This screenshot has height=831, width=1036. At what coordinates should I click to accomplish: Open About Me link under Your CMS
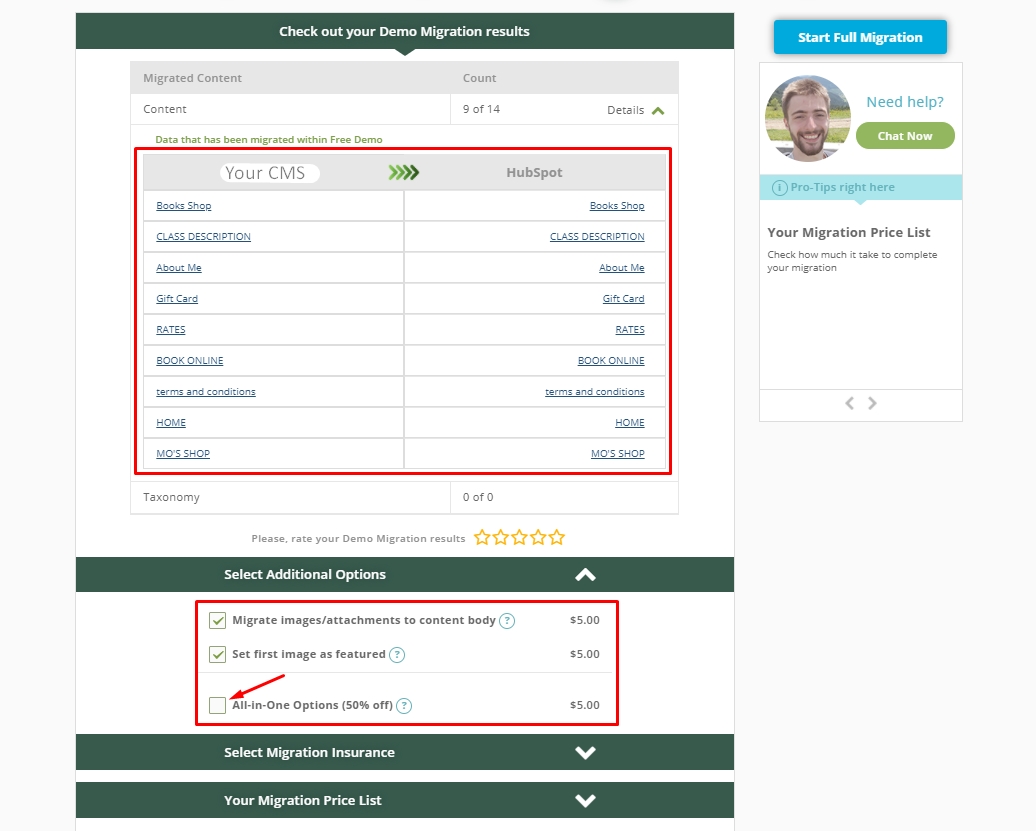point(178,268)
